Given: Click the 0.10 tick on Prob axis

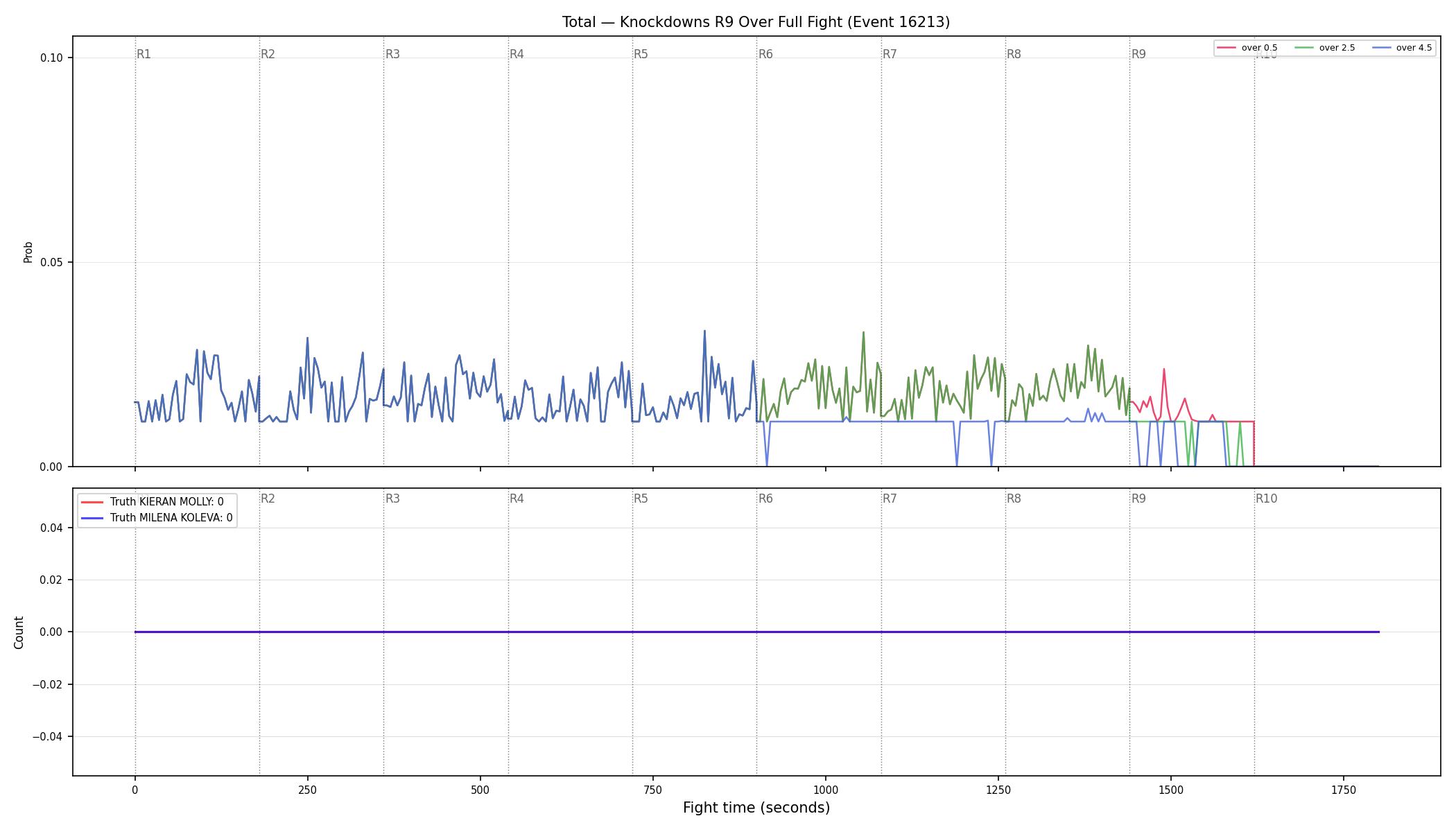Looking at the screenshot, I should pos(51,58).
